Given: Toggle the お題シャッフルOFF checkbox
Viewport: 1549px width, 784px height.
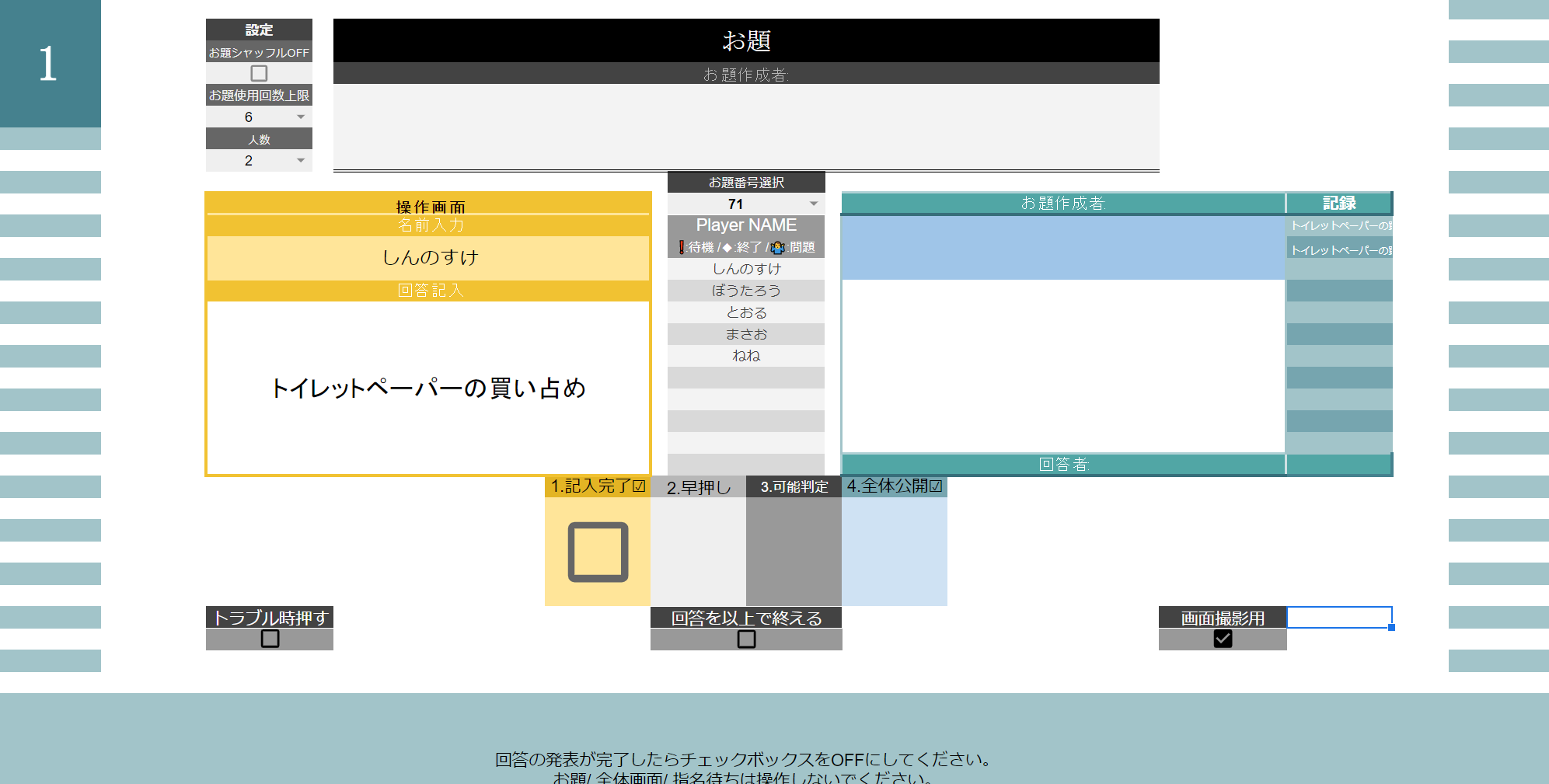Looking at the screenshot, I should tap(259, 73).
